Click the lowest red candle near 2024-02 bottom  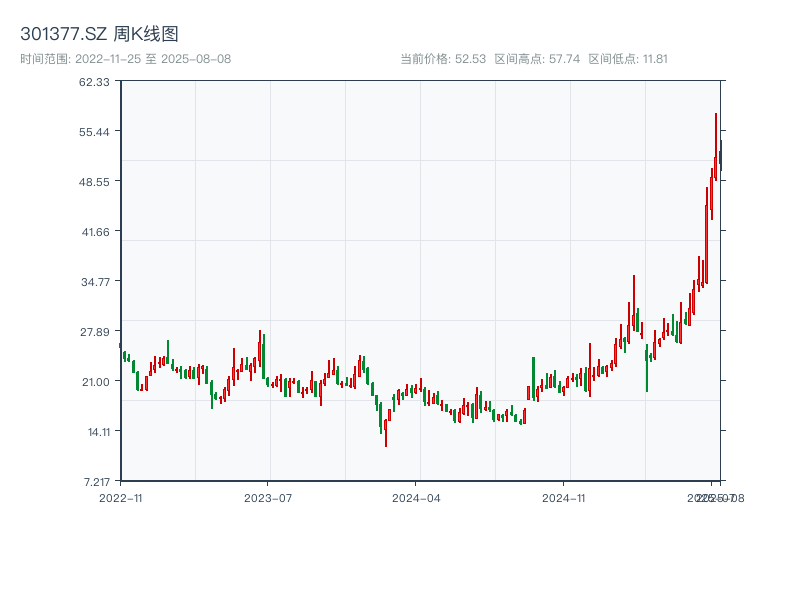(x=386, y=433)
